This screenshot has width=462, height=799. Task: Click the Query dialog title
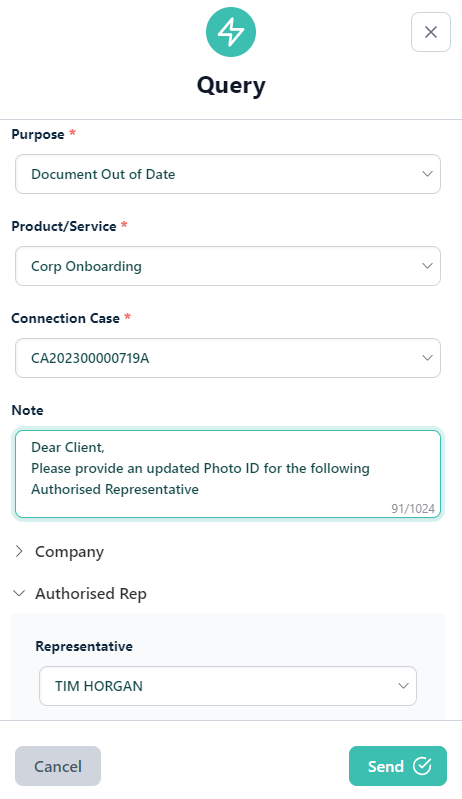click(231, 86)
